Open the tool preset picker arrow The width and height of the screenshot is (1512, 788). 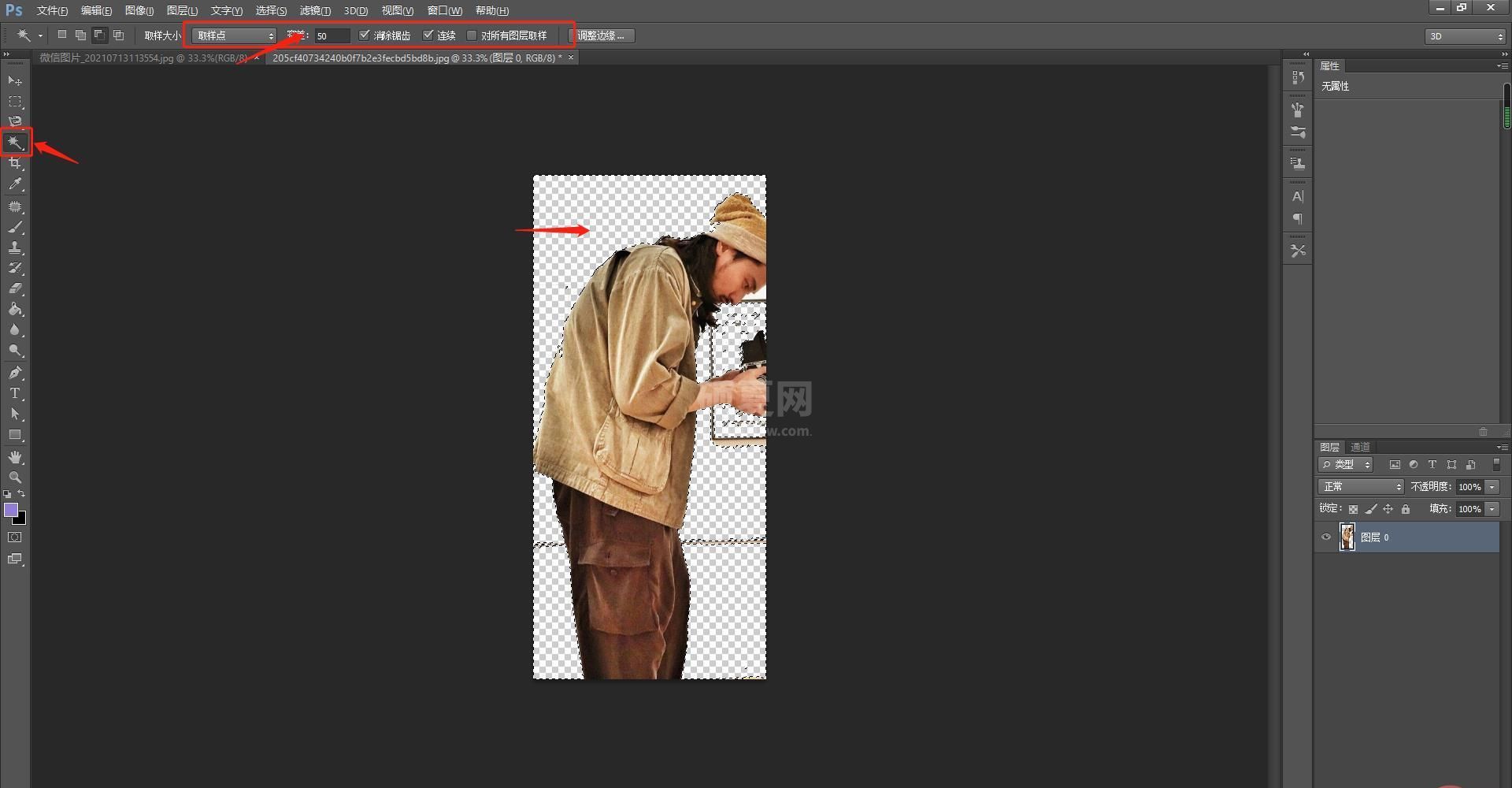click(40, 35)
